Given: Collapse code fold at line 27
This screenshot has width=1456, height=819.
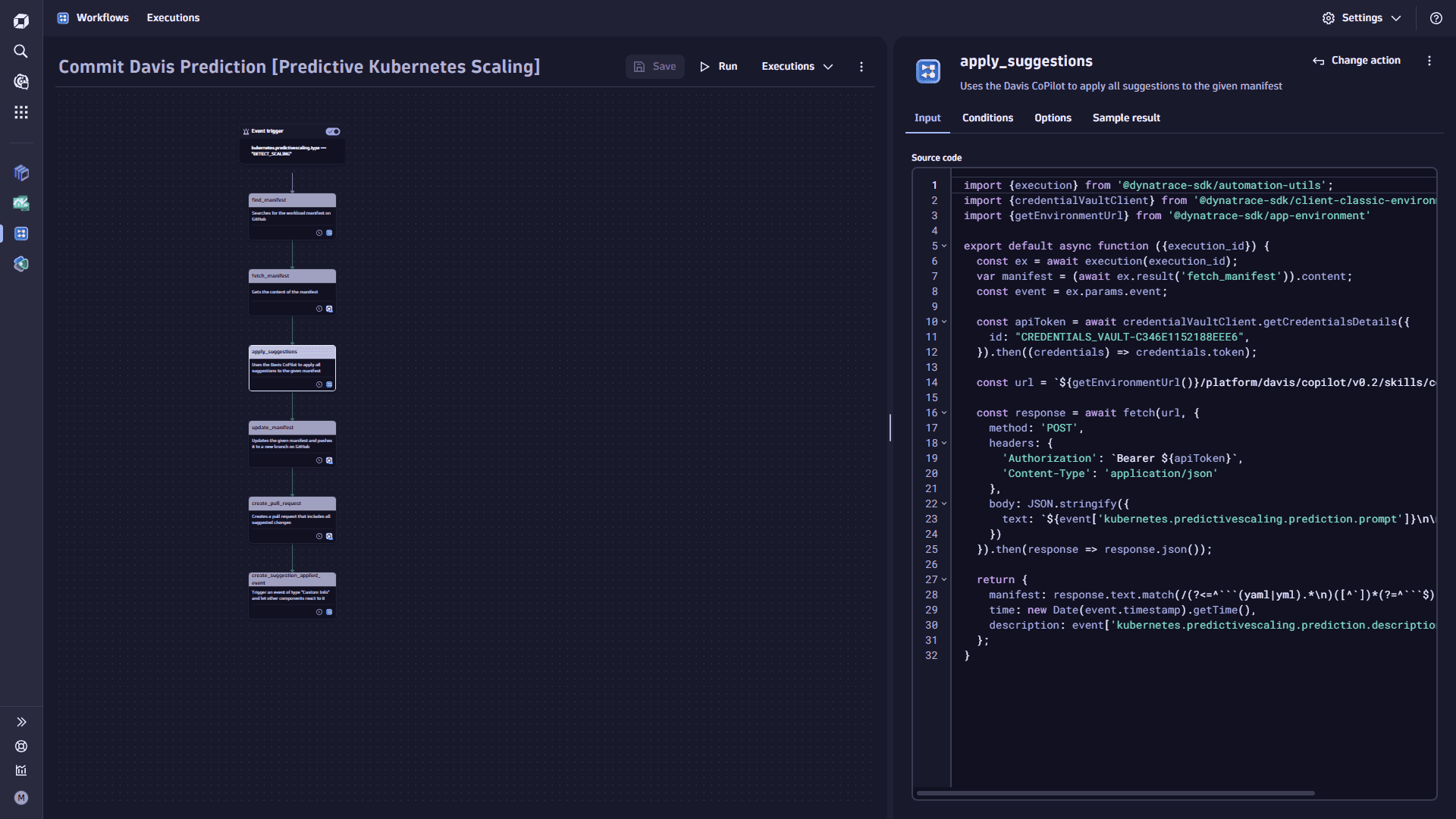Looking at the screenshot, I should pyautogui.click(x=944, y=579).
